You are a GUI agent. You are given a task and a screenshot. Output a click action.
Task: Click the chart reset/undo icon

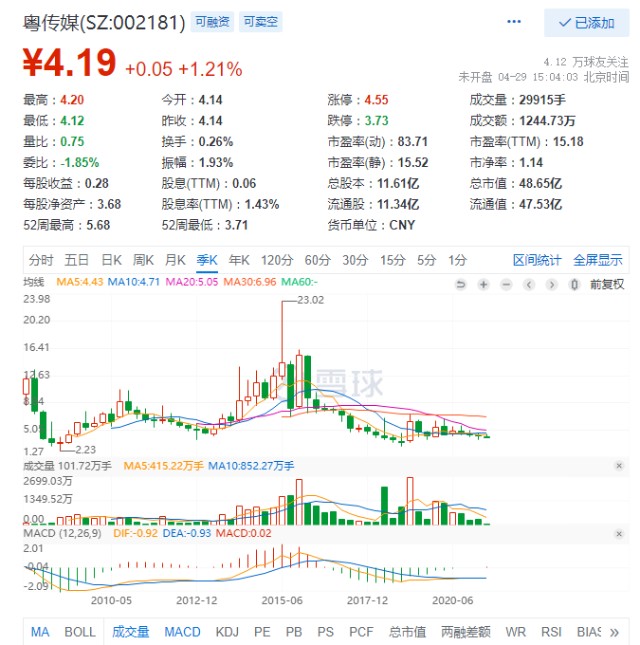tap(461, 284)
